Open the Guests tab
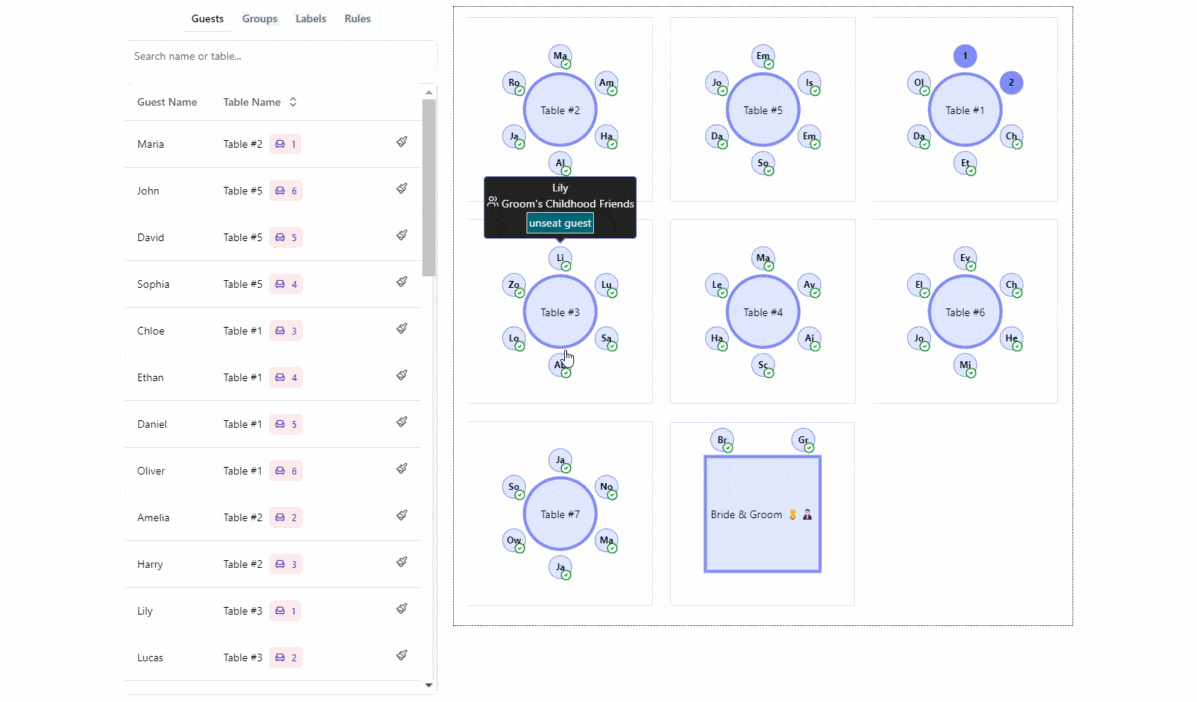Screen dimensions: 1197x702 tap(208, 18)
